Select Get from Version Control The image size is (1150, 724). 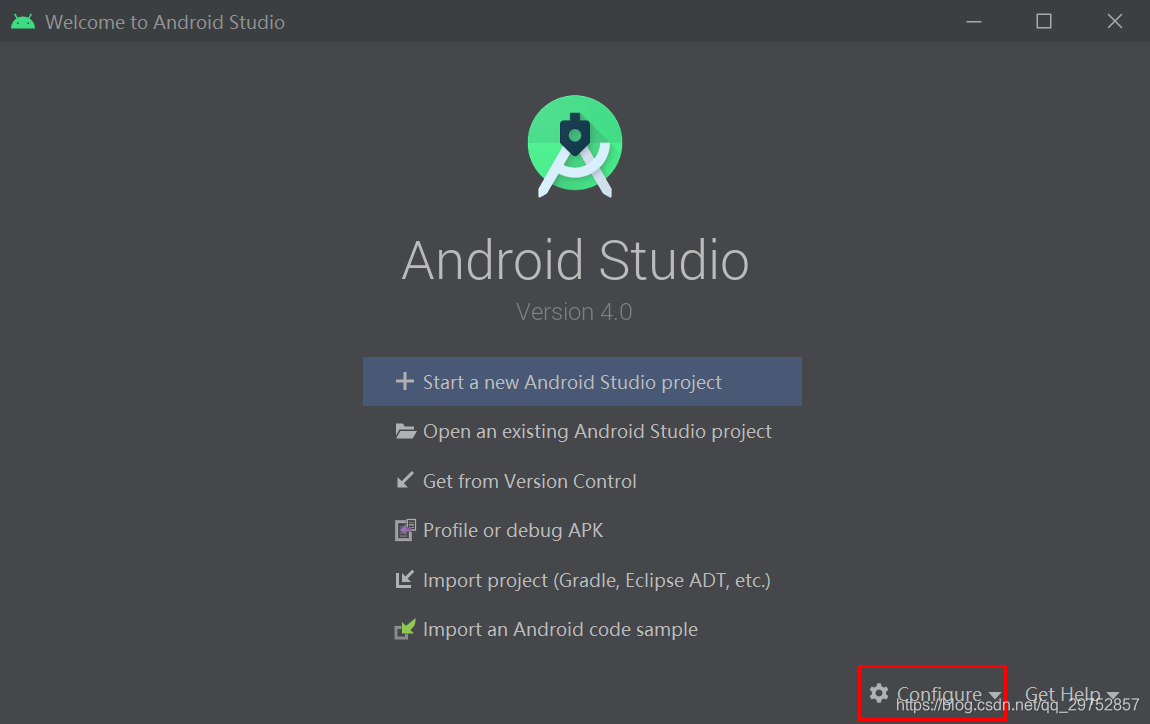529,480
